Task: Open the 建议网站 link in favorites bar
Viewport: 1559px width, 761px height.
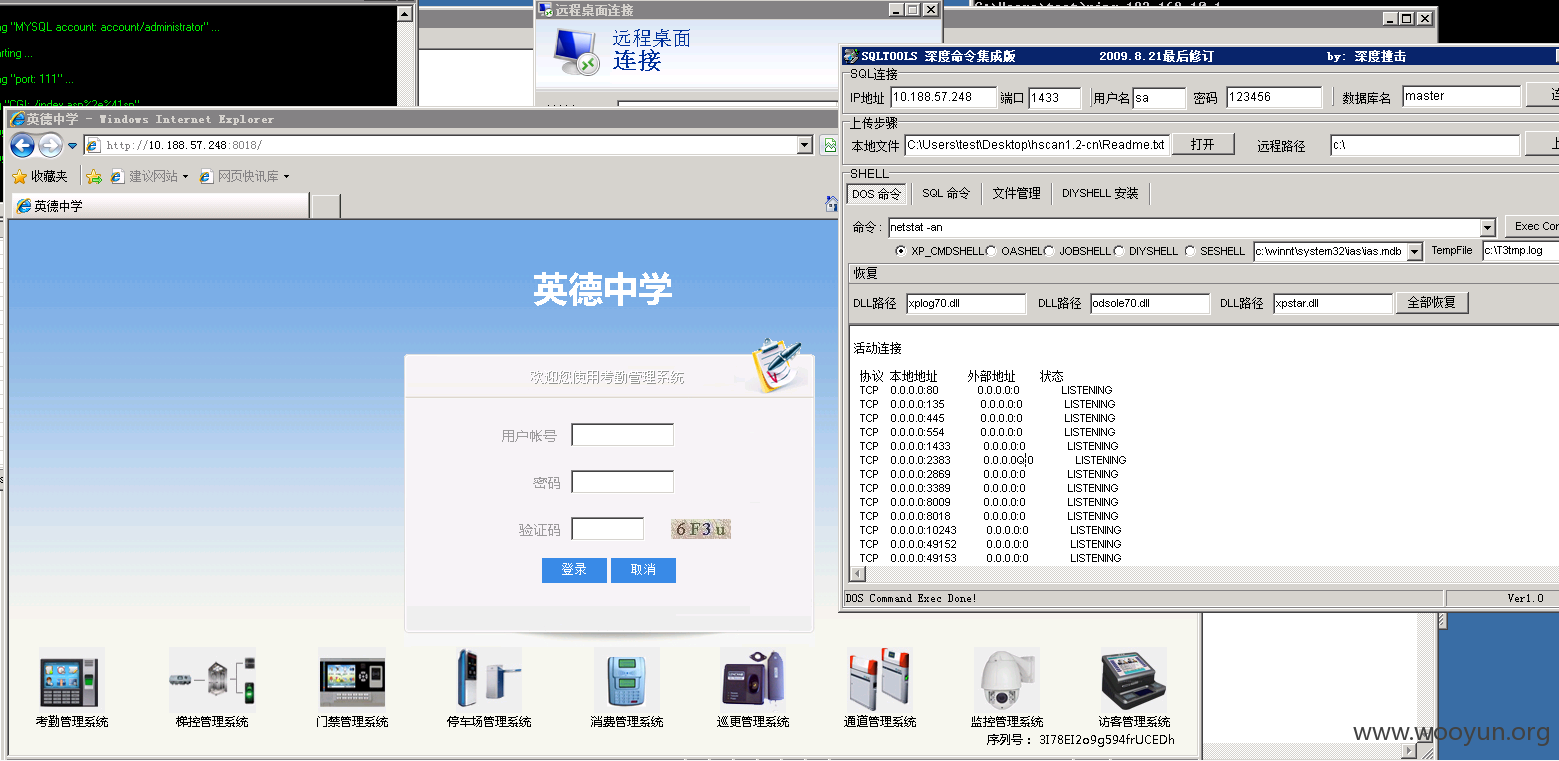Action: [x=149, y=176]
